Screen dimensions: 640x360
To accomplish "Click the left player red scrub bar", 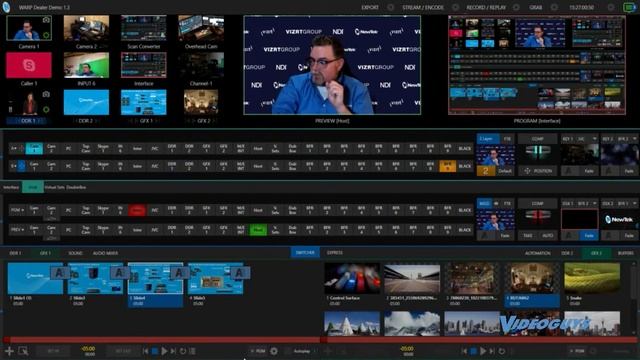I will coord(162,340).
